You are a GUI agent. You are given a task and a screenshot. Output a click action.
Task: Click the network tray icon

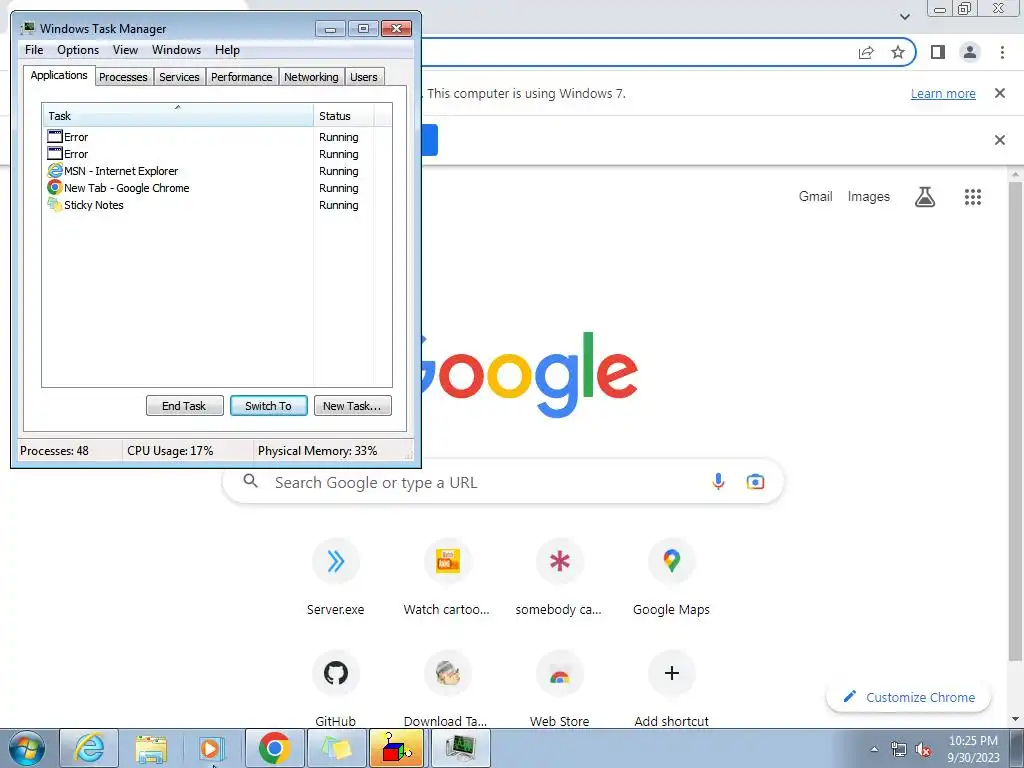899,750
